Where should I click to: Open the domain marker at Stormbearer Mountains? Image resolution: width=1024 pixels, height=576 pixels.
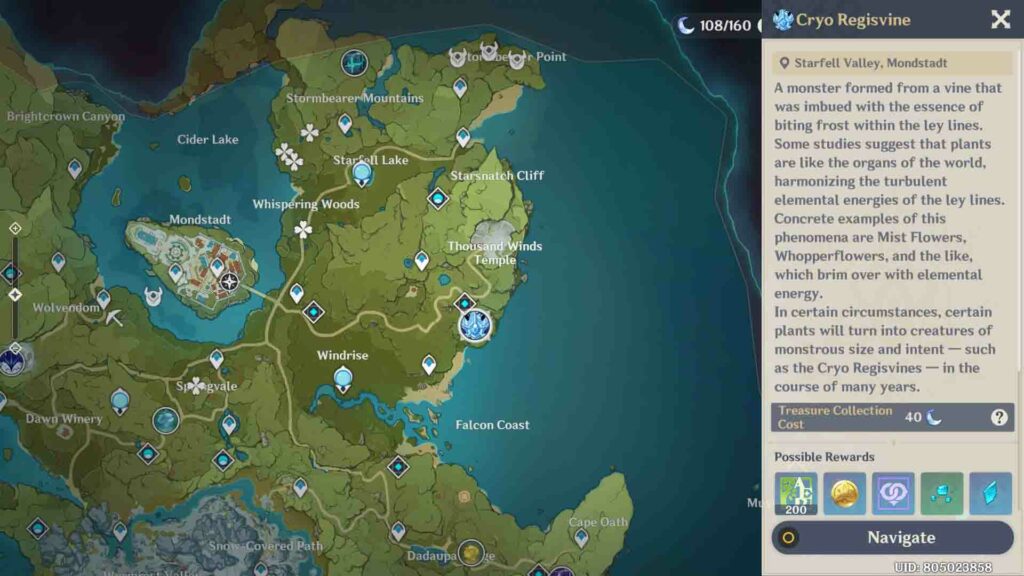353,63
